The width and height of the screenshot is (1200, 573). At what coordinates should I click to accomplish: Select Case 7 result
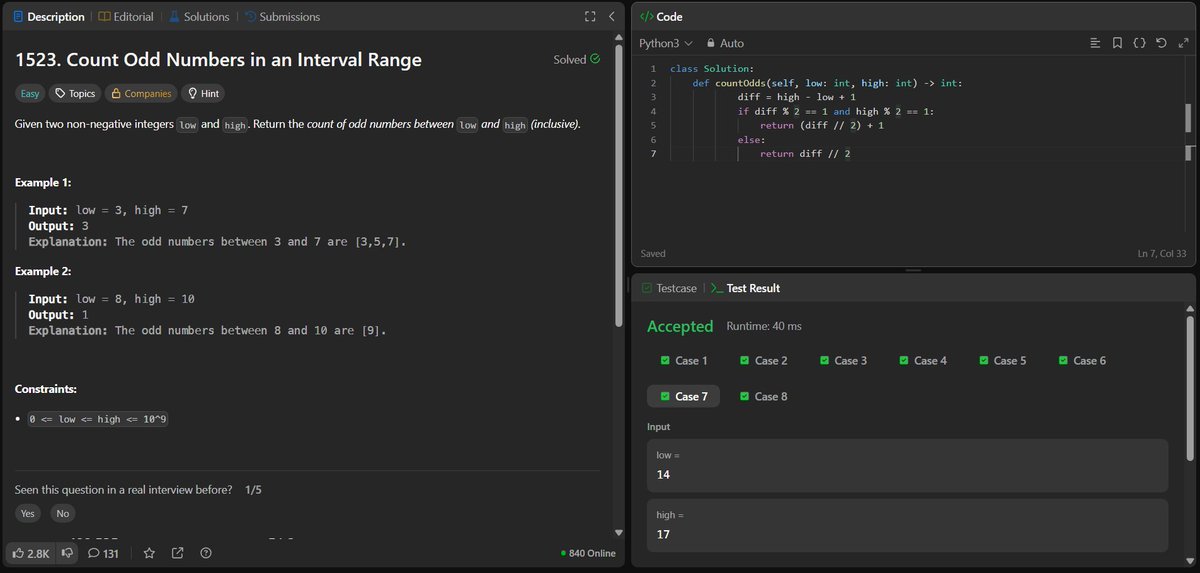coord(684,396)
